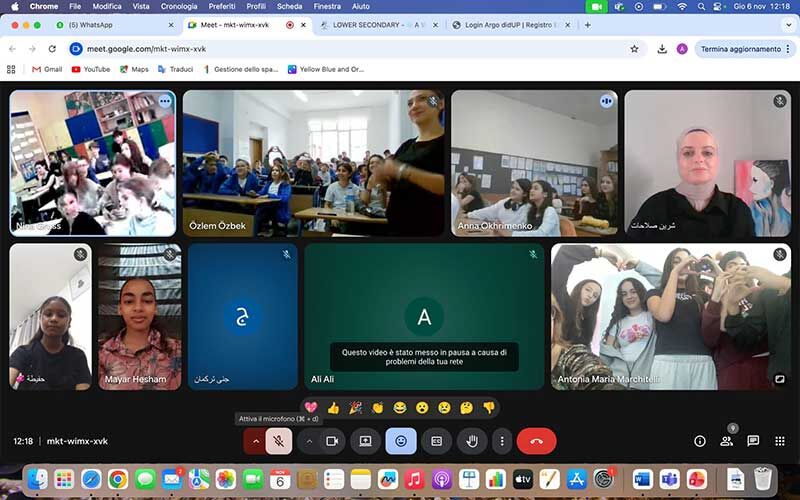Open Gestione dello spa... bookmark
The width and height of the screenshot is (800, 500).
point(241,69)
